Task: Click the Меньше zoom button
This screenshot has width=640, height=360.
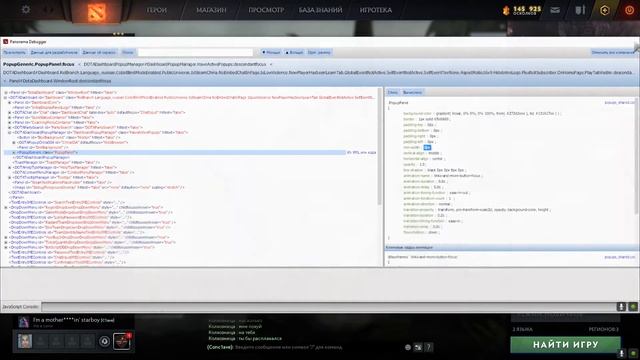Action: tap(271, 53)
